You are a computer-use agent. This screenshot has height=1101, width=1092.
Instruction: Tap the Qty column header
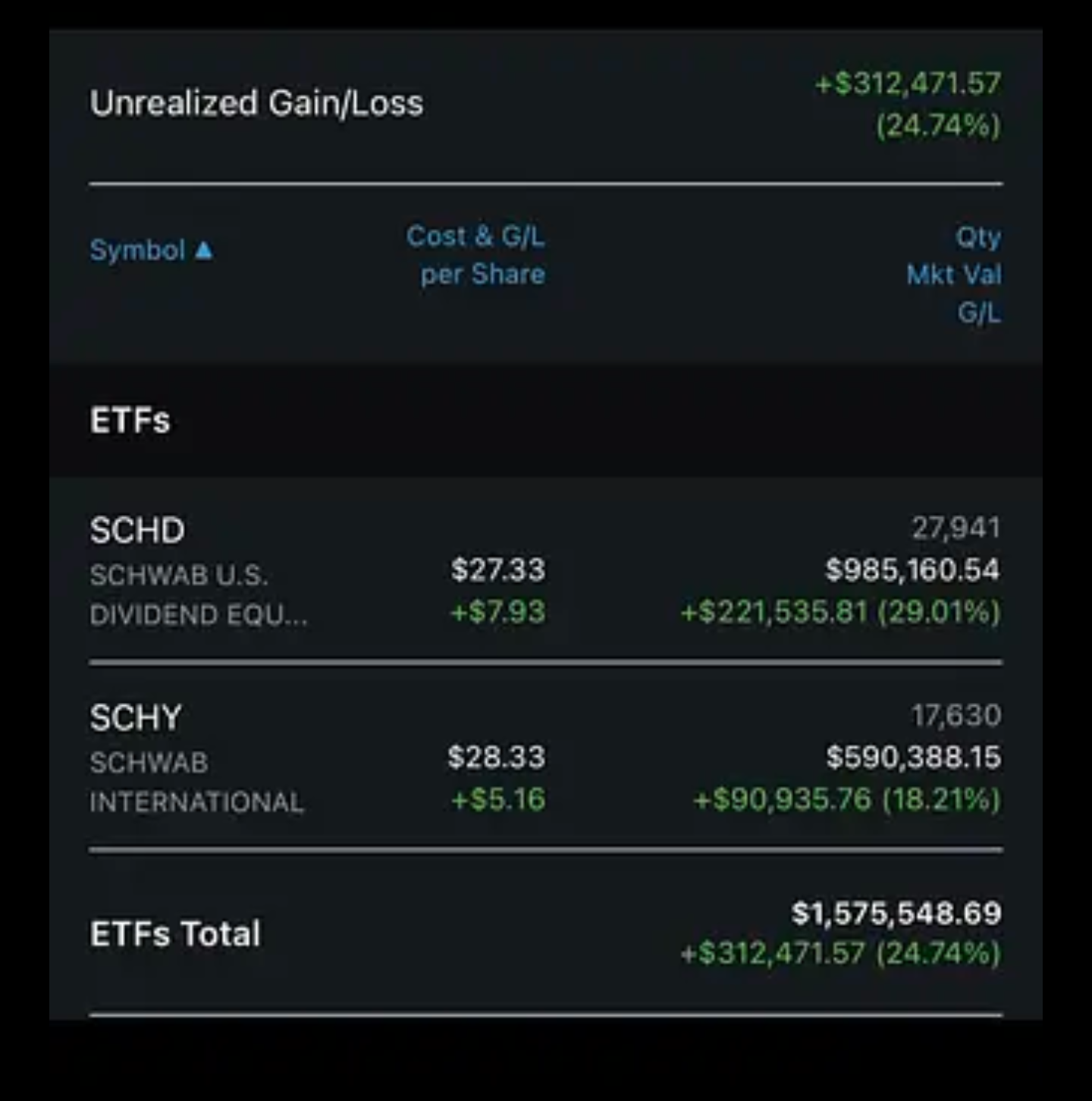[977, 237]
